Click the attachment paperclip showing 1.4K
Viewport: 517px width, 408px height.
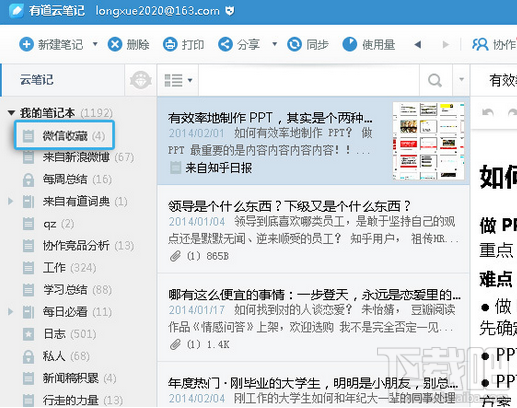[x=175, y=344]
